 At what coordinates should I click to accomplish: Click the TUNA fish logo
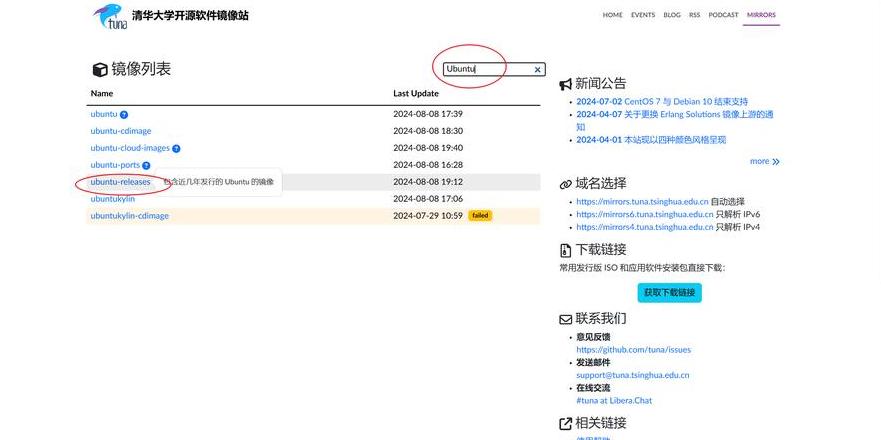(110, 16)
